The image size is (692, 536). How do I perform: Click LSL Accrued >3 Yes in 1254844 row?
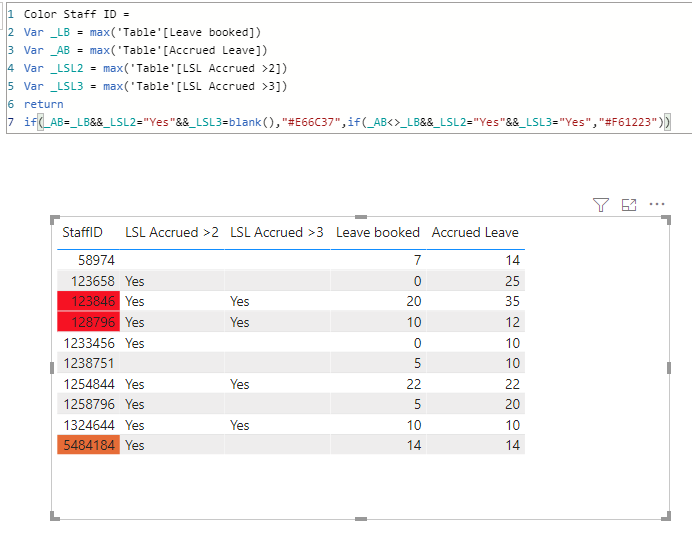(x=240, y=384)
